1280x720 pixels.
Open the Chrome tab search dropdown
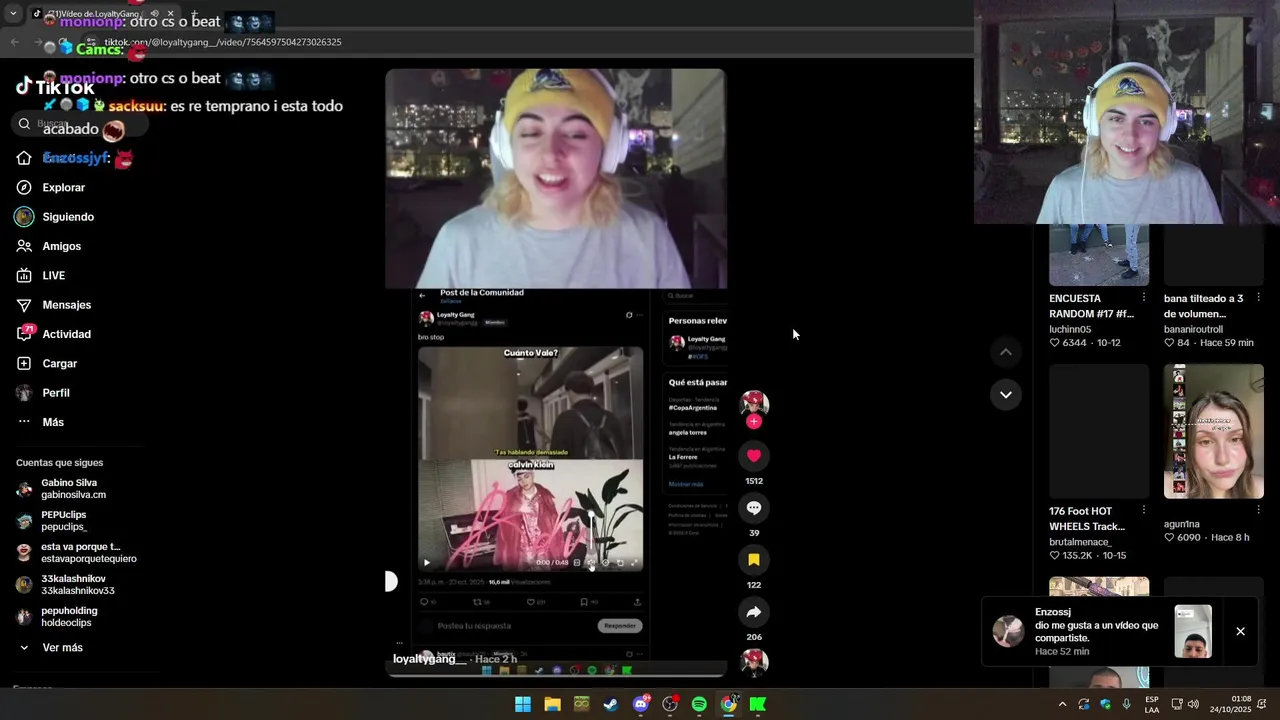click(12, 14)
